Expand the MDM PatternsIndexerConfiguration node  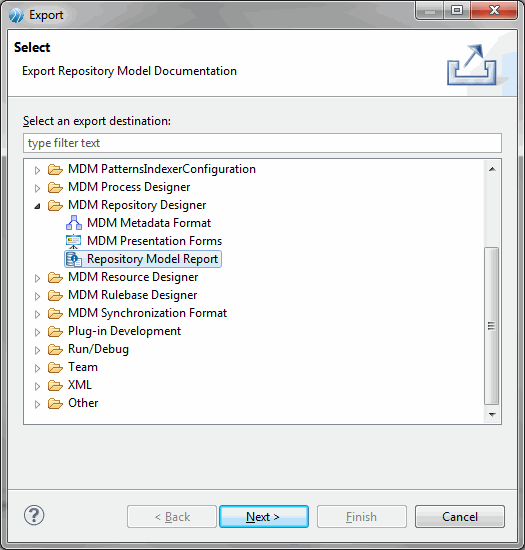click(37, 170)
